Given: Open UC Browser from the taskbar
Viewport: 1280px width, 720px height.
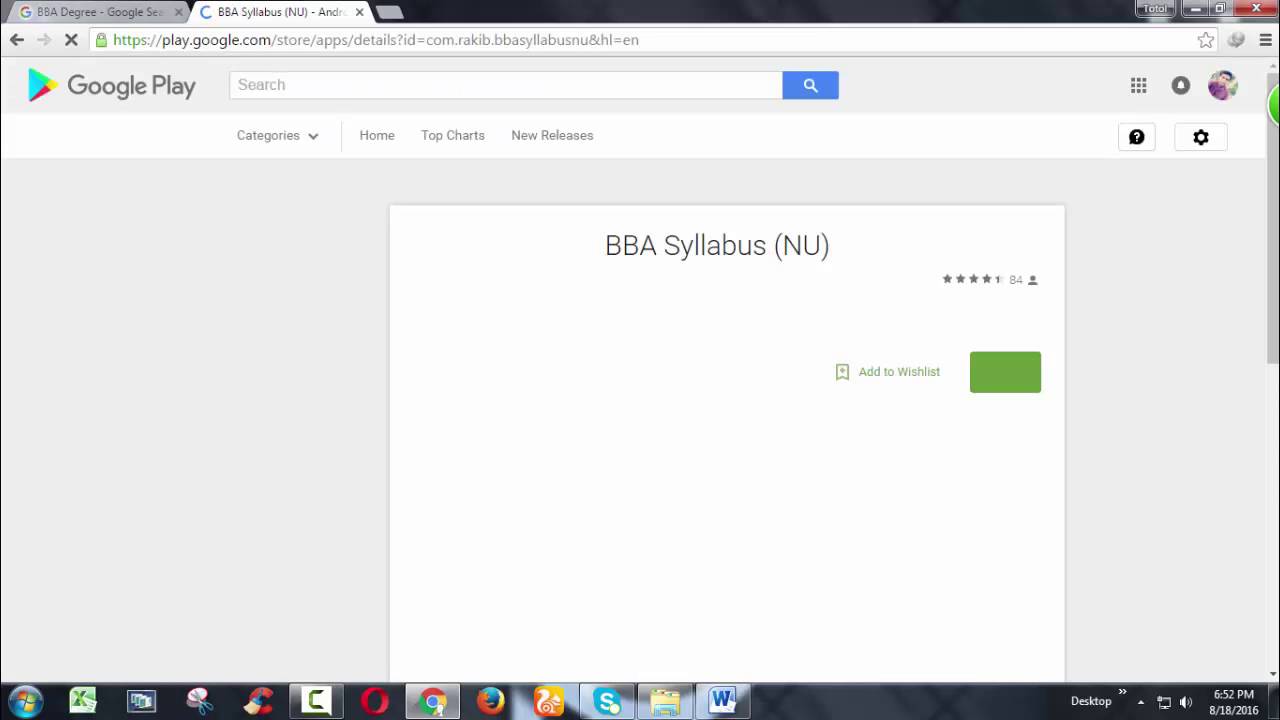Looking at the screenshot, I should click(549, 701).
